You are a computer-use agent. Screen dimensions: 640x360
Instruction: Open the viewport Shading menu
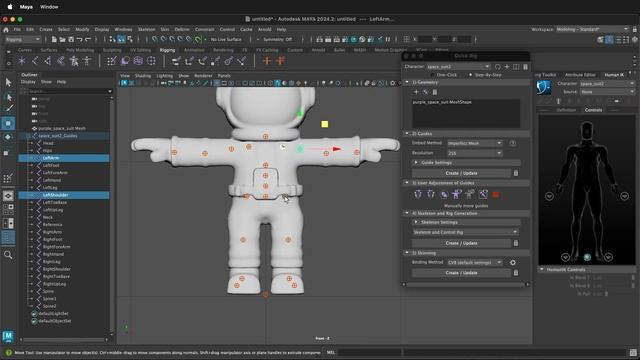[143, 76]
